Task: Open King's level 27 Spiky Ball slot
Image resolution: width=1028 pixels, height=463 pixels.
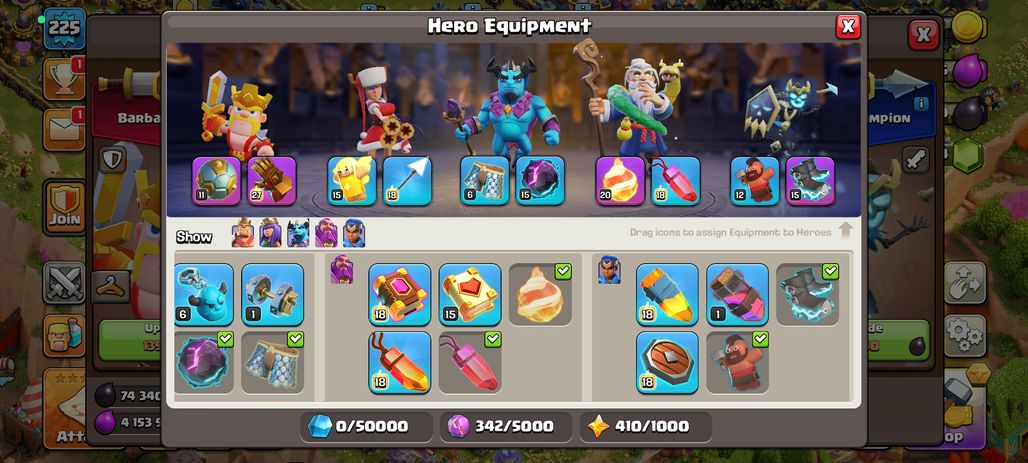Action: (272, 180)
